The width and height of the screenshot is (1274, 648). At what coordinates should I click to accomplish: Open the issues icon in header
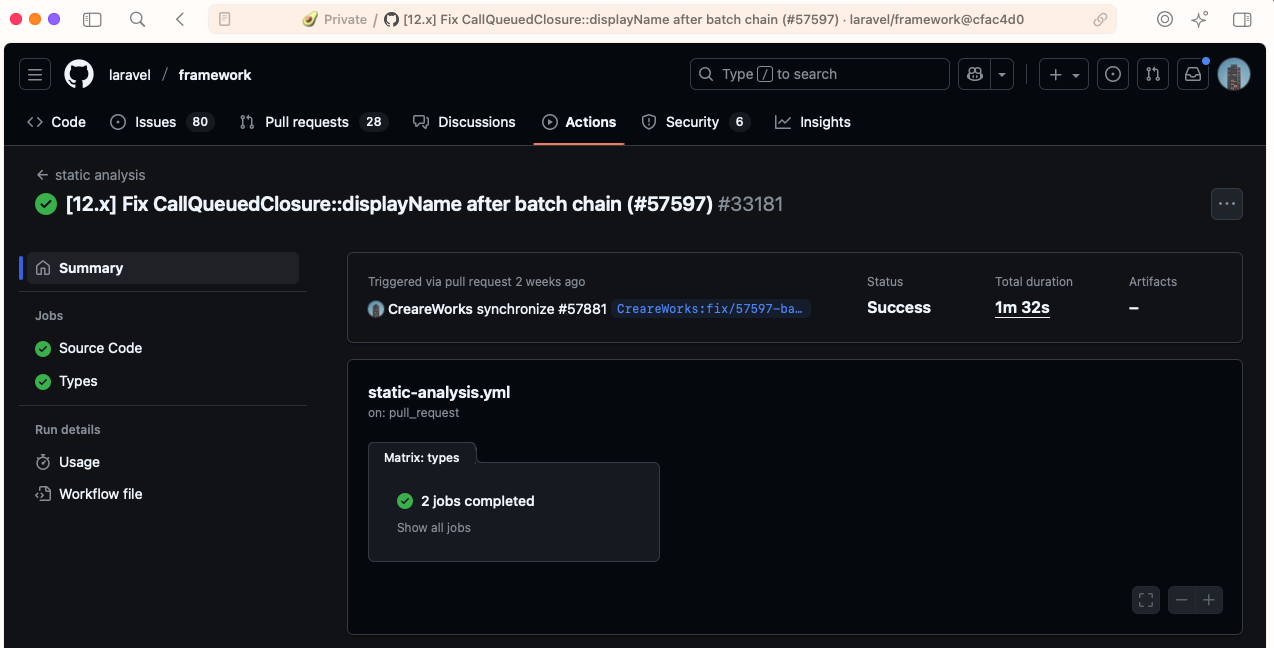pos(1113,75)
